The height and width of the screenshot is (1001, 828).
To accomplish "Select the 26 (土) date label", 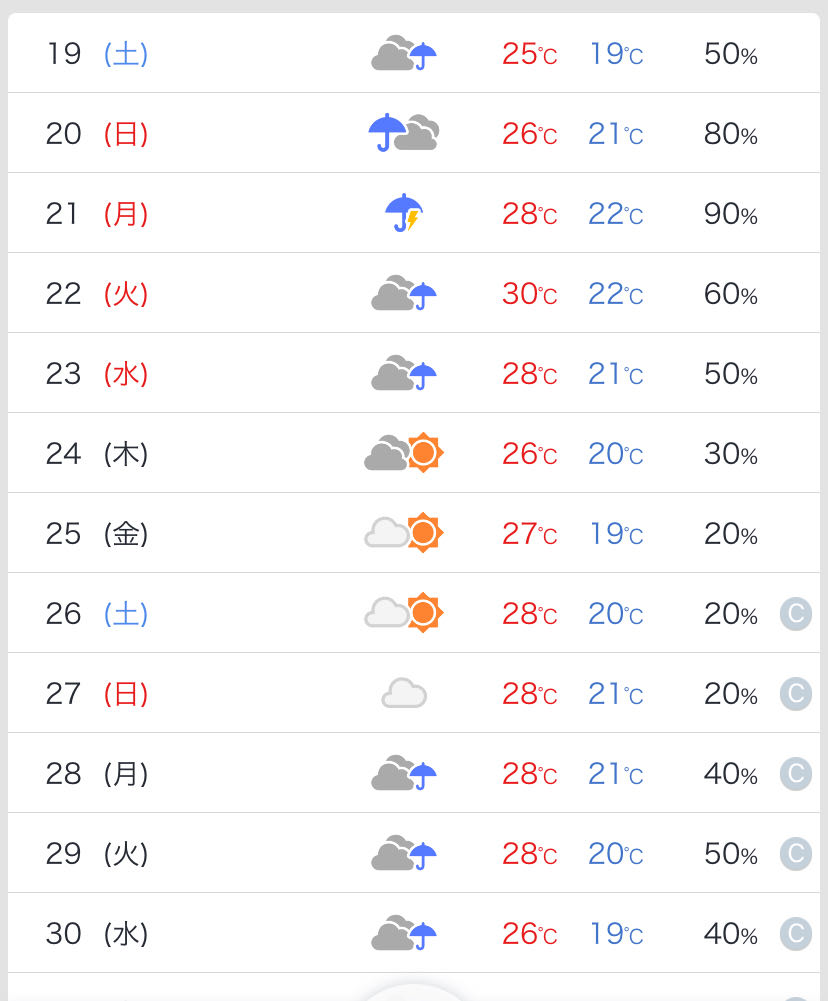I will pos(96,613).
